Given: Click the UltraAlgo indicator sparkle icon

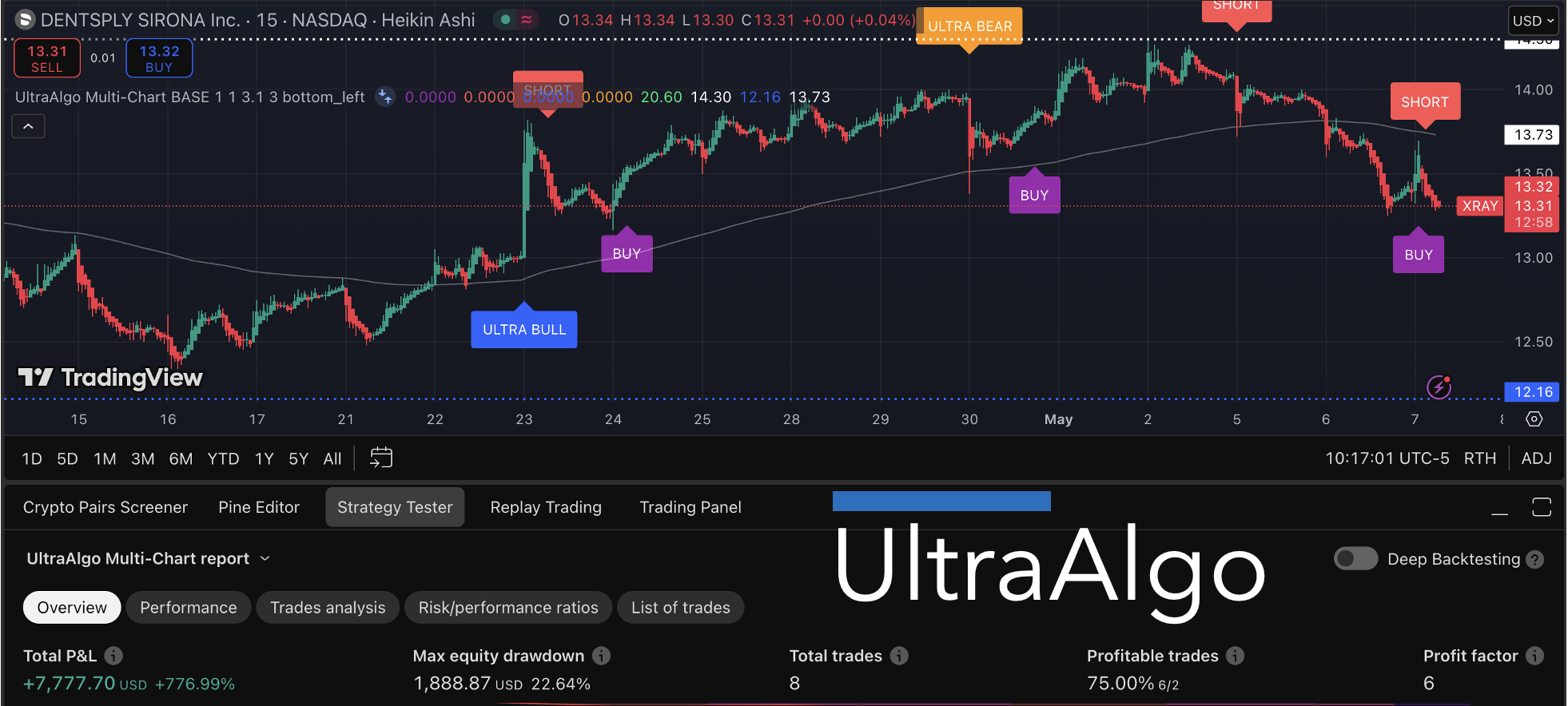Looking at the screenshot, I should click(385, 97).
